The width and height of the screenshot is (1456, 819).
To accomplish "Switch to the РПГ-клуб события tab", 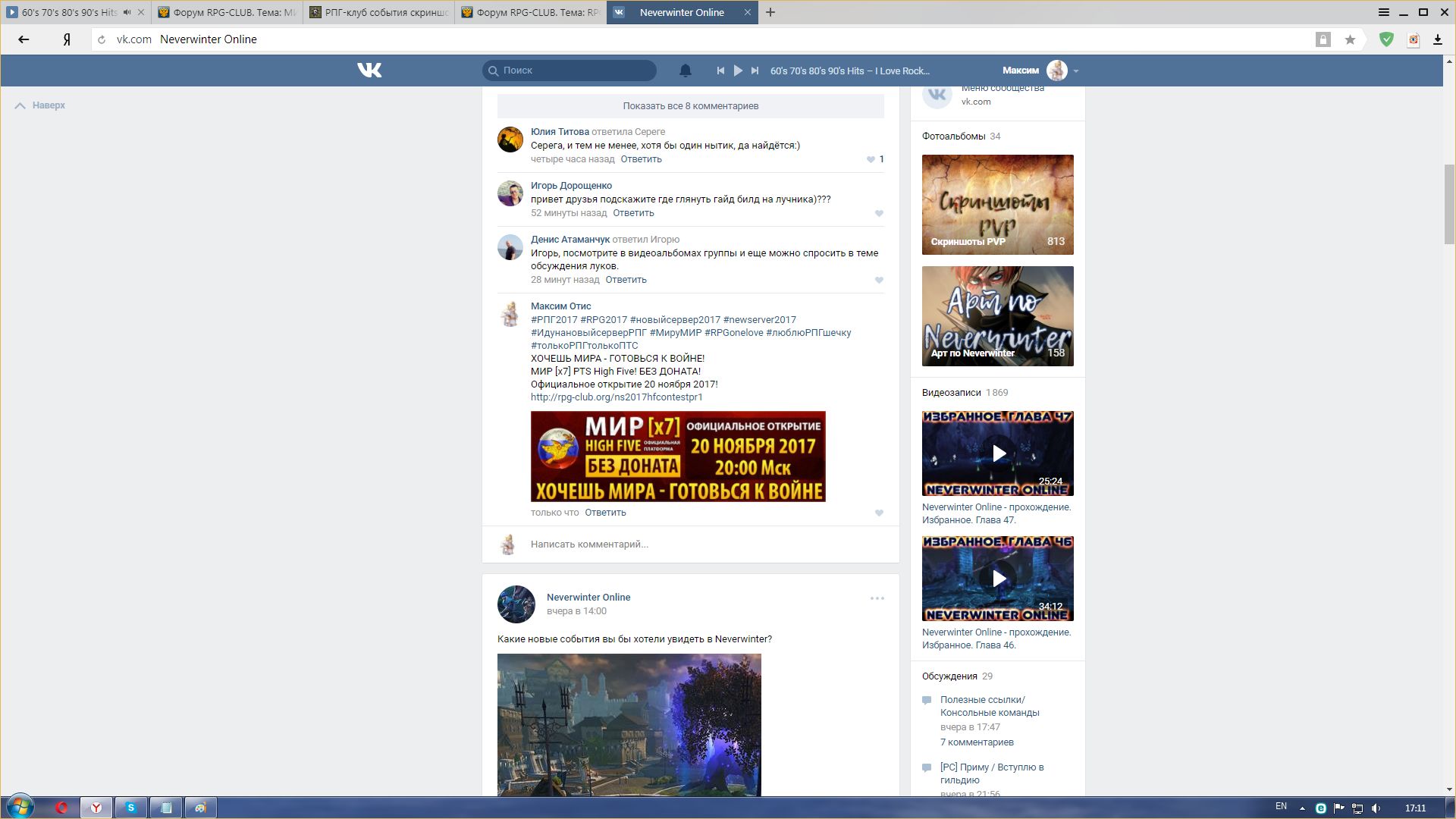I will (x=379, y=12).
